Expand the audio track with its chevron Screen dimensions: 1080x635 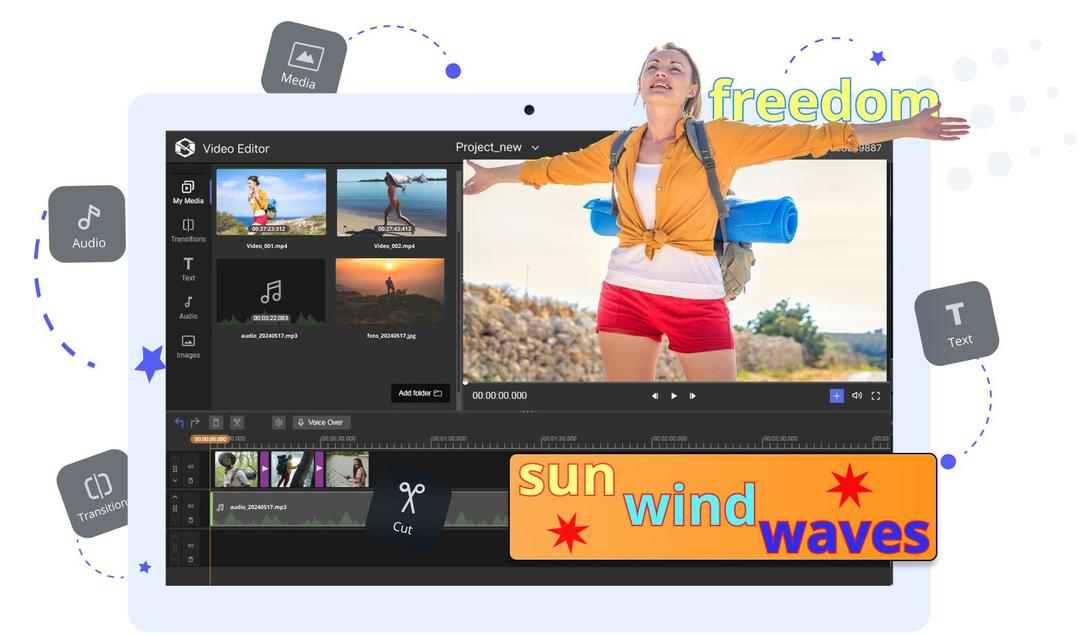coord(175,497)
